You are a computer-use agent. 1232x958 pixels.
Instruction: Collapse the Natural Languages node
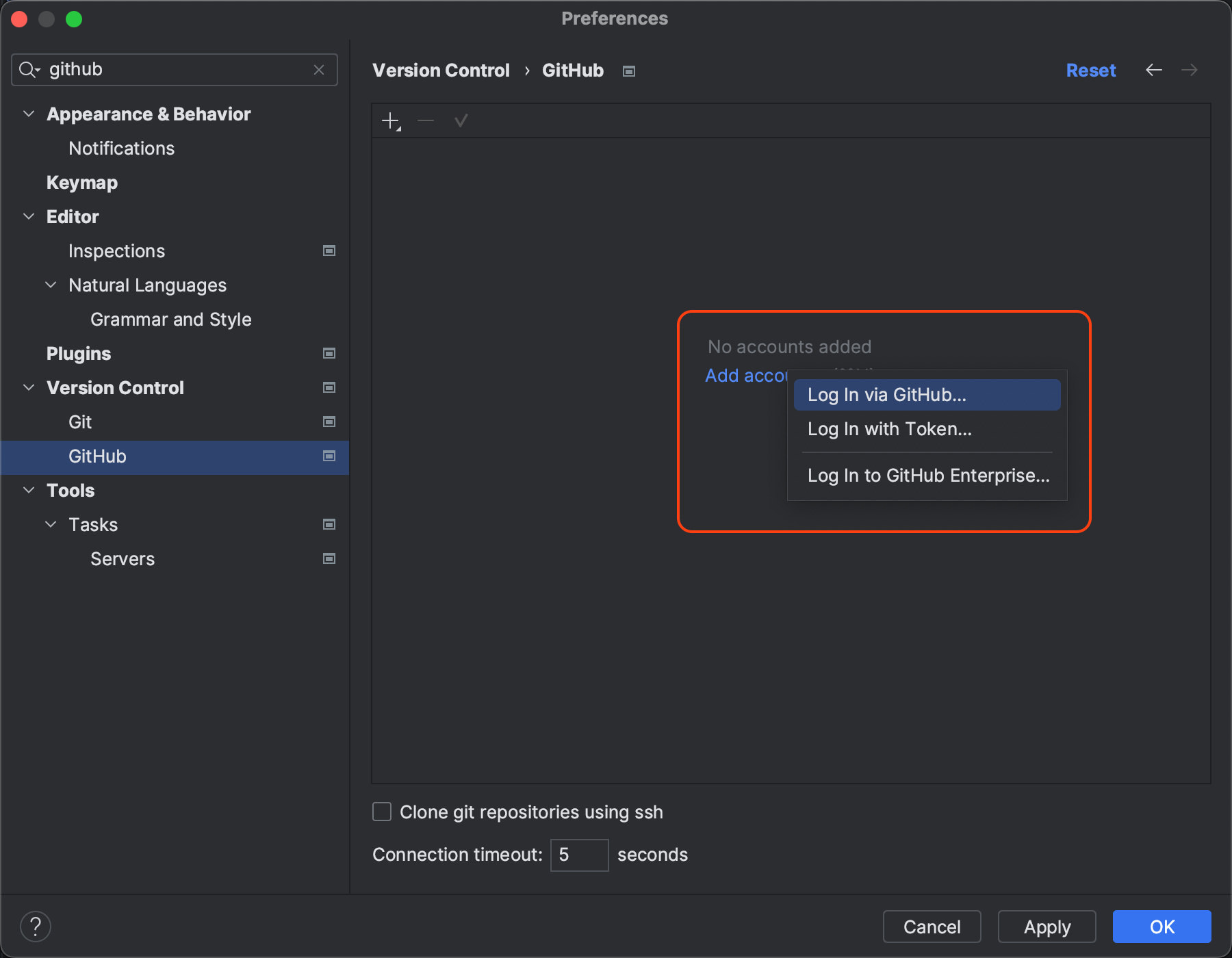51,285
